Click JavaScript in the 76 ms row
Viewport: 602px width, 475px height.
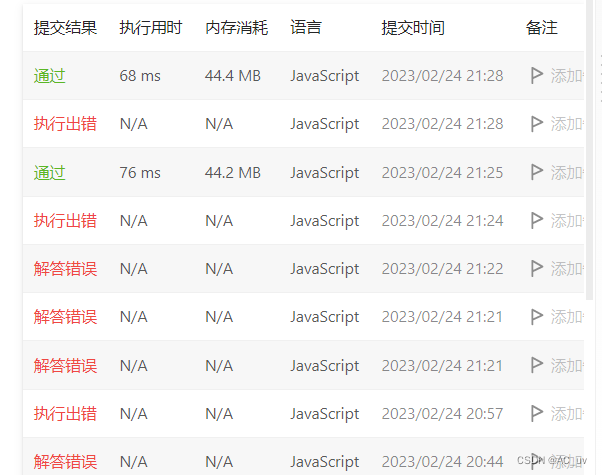[325, 173]
